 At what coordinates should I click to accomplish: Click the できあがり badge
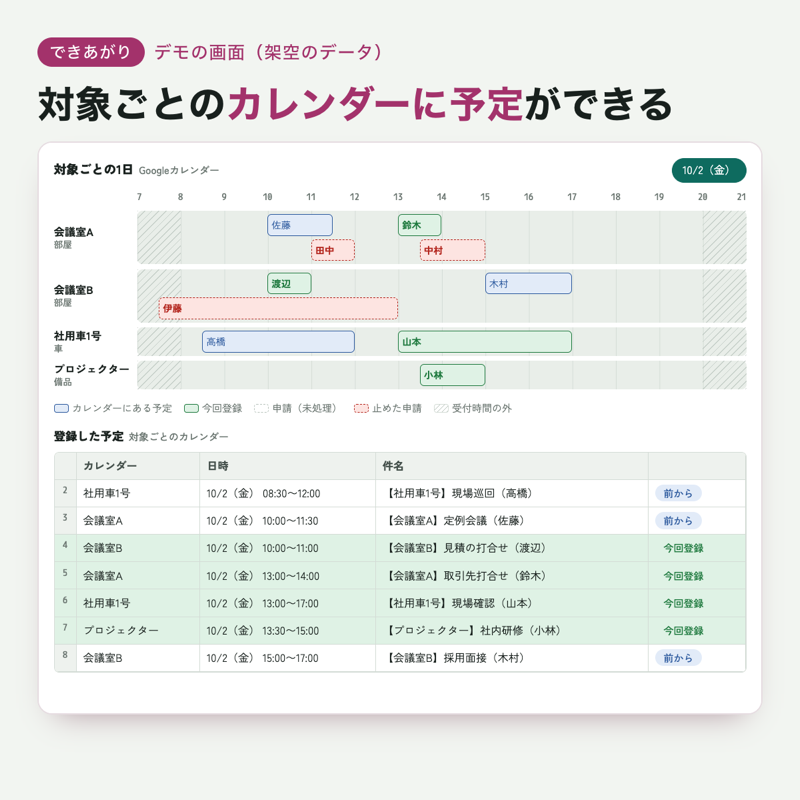[x=91, y=52]
